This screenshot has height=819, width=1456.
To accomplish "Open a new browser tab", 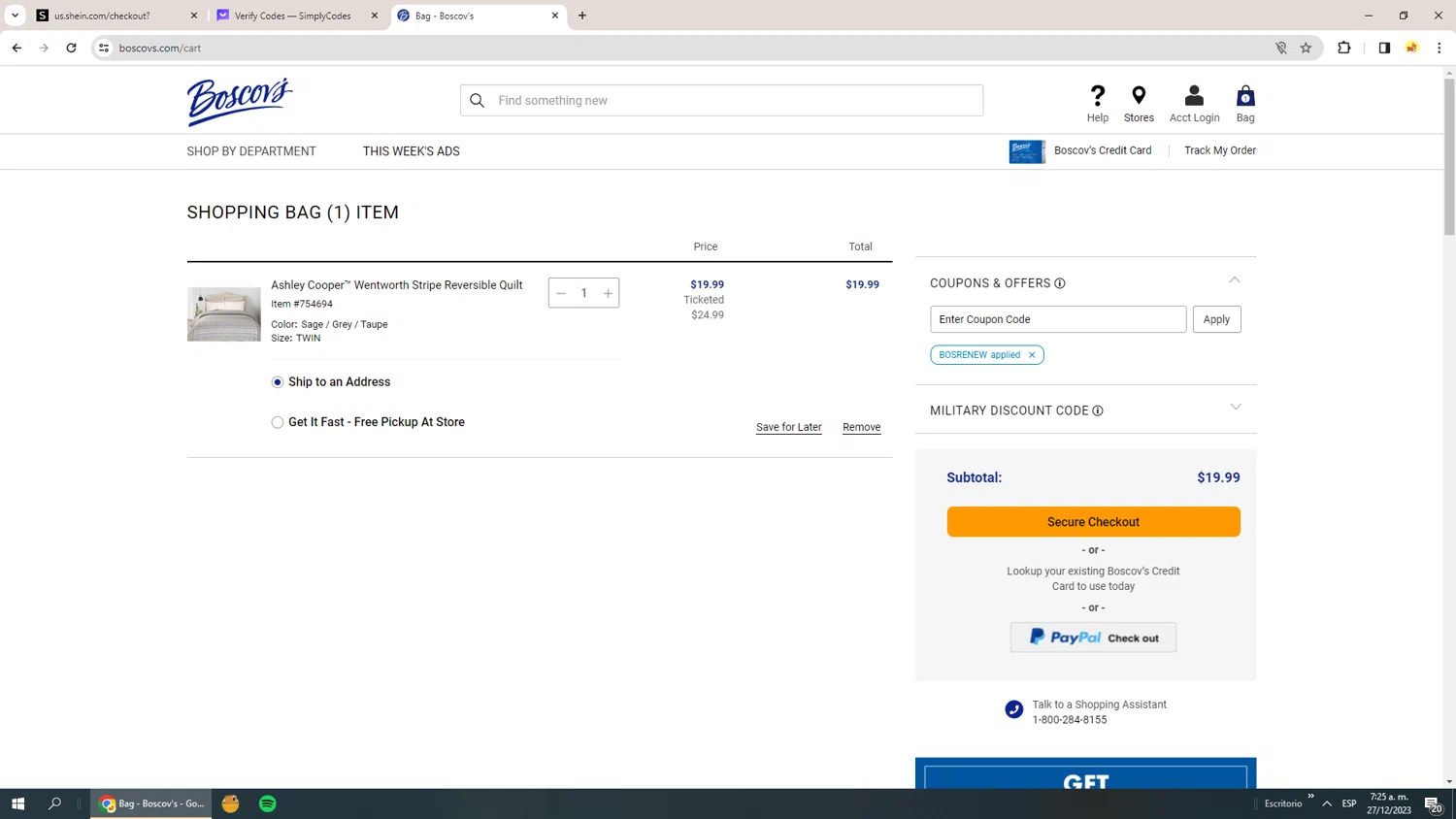I will click(582, 16).
